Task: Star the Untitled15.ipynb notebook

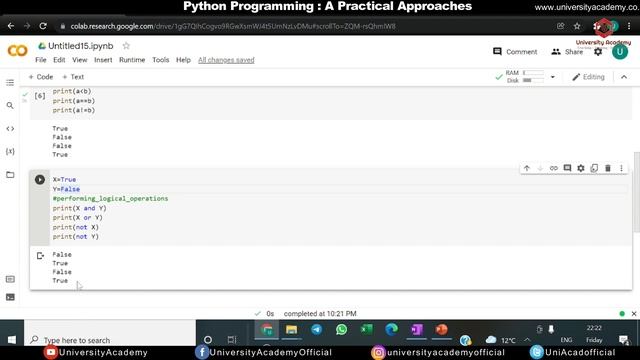Action: [x=126, y=46]
